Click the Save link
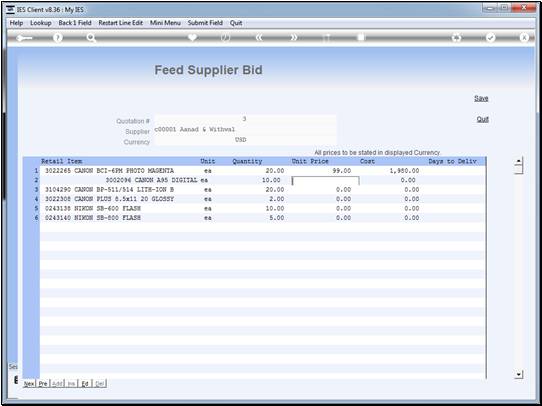Screen dimensions: 542x406 click(481, 98)
